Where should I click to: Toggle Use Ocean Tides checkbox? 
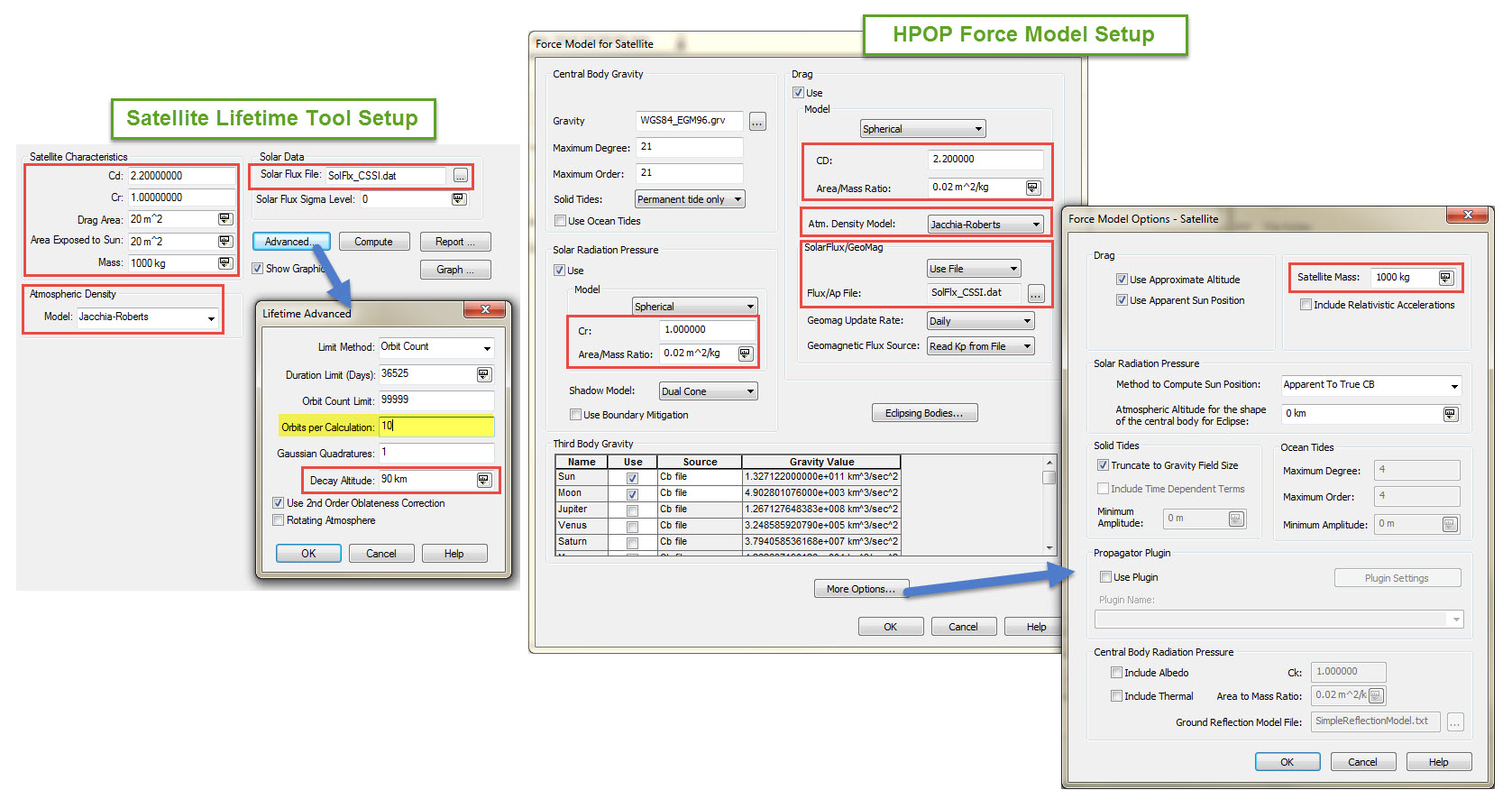click(561, 221)
